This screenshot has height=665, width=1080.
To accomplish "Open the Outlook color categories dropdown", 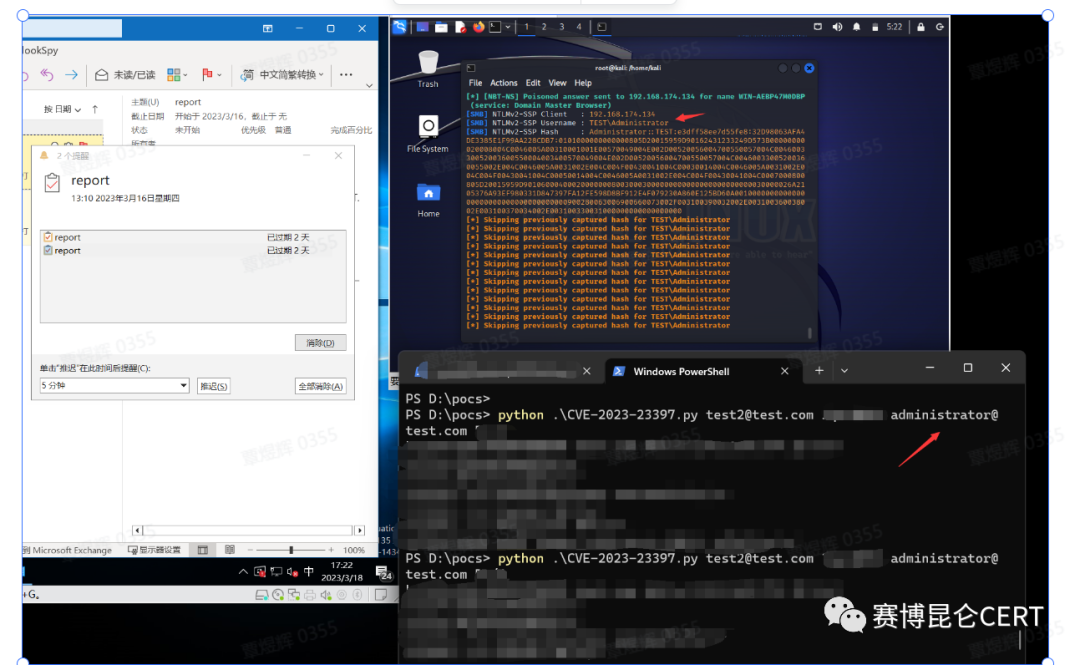I will (x=177, y=74).
